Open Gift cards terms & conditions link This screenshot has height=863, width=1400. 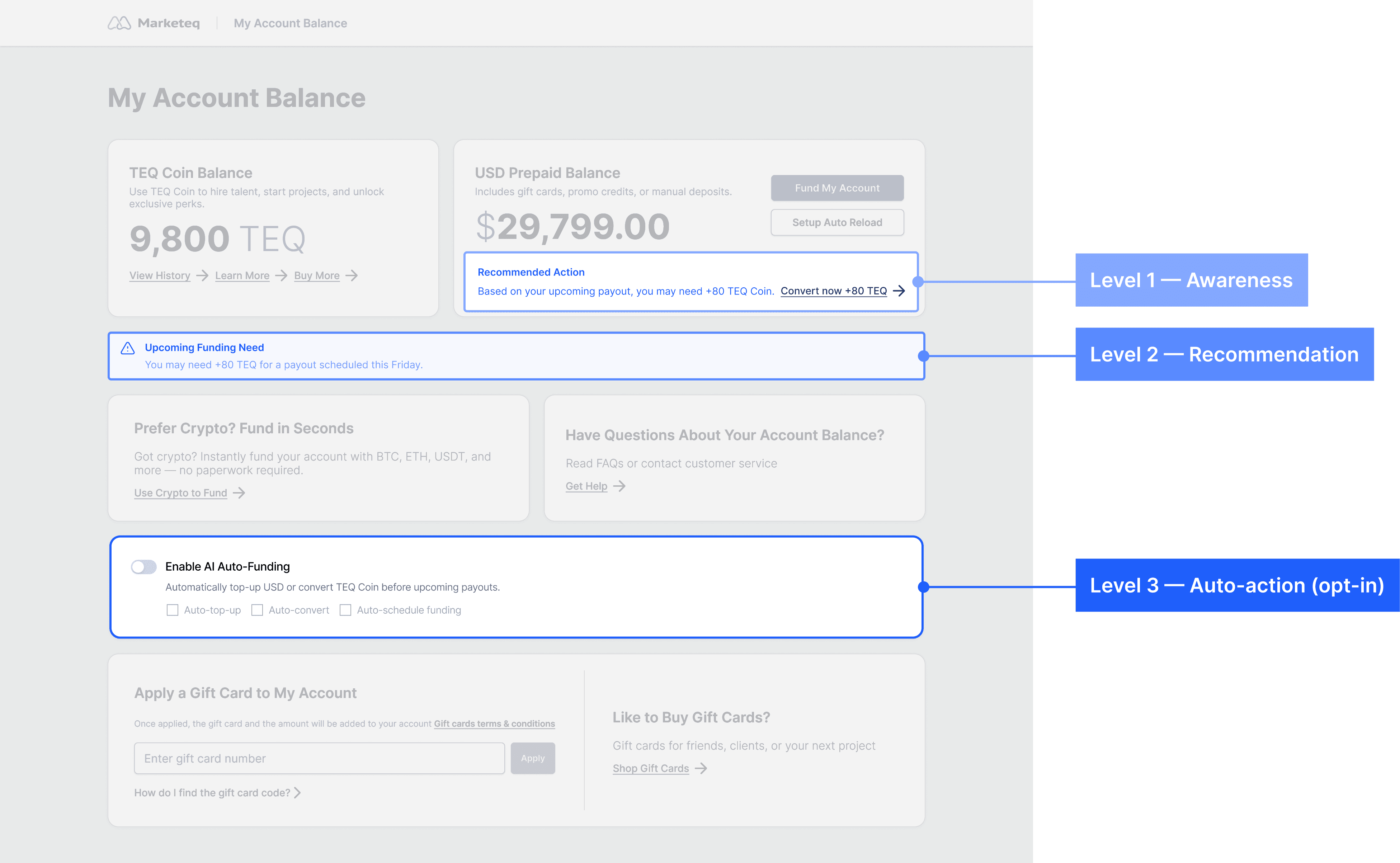click(x=494, y=724)
